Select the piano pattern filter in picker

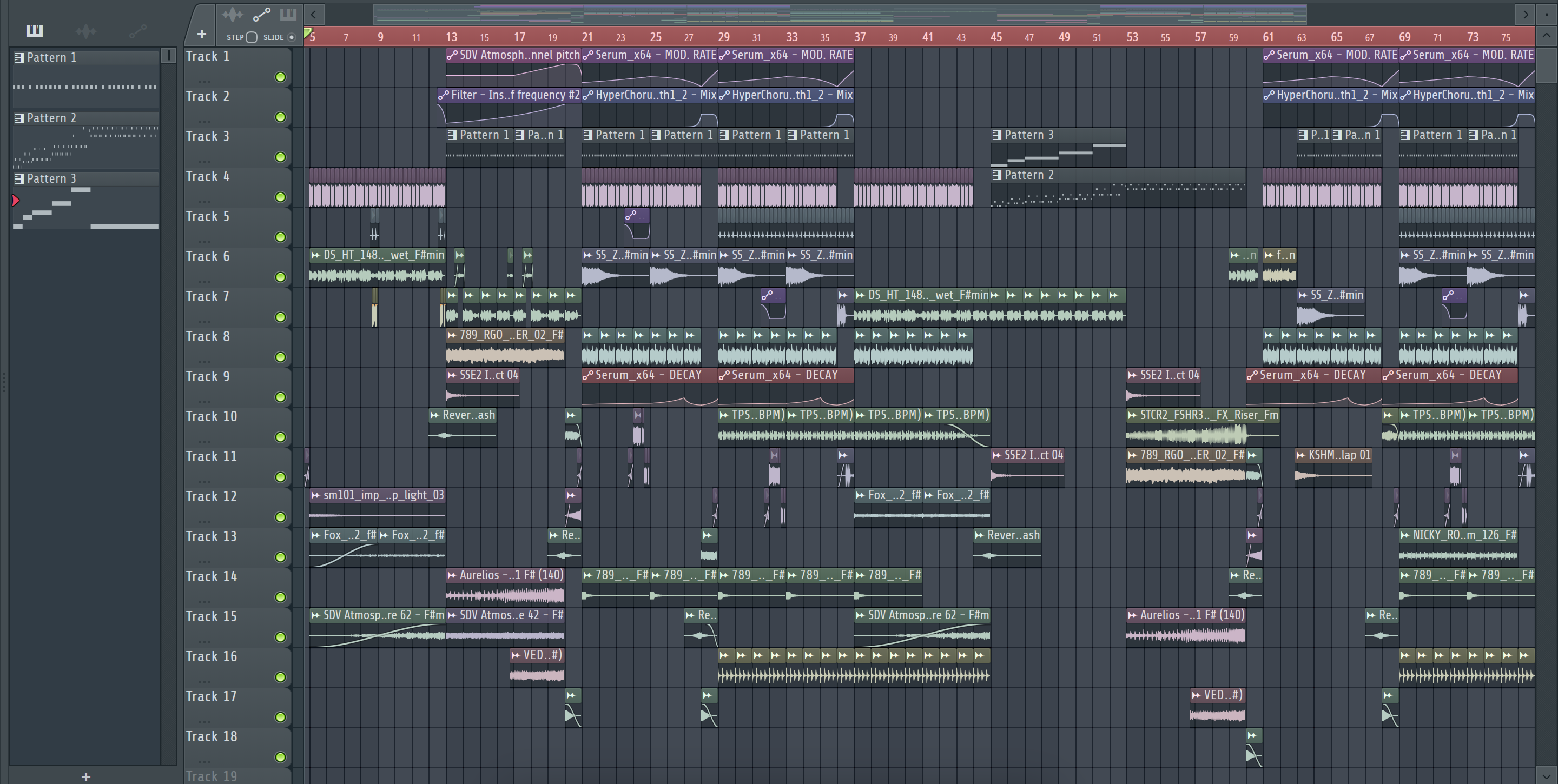click(x=35, y=30)
